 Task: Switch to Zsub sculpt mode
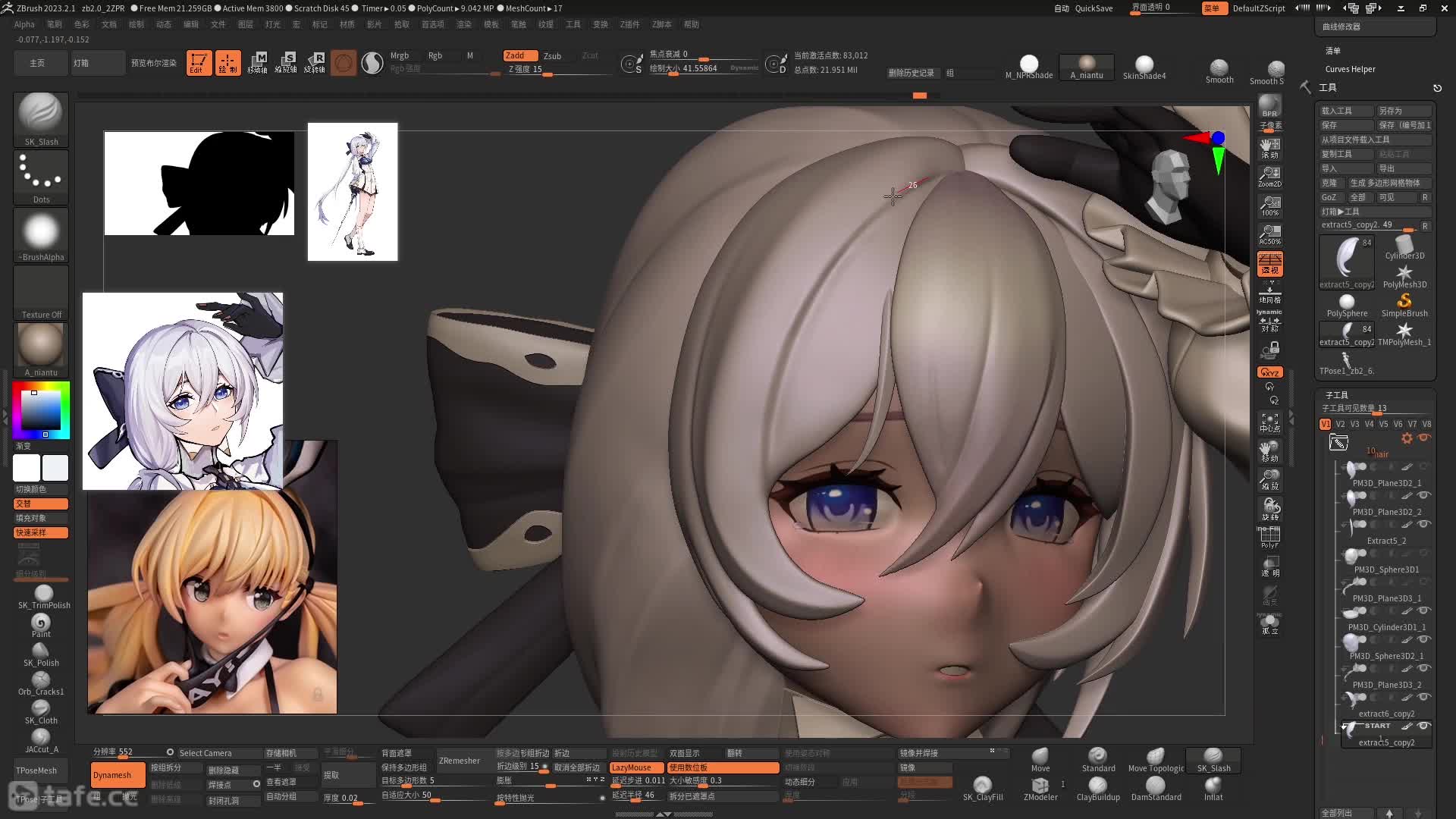coord(553,55)
